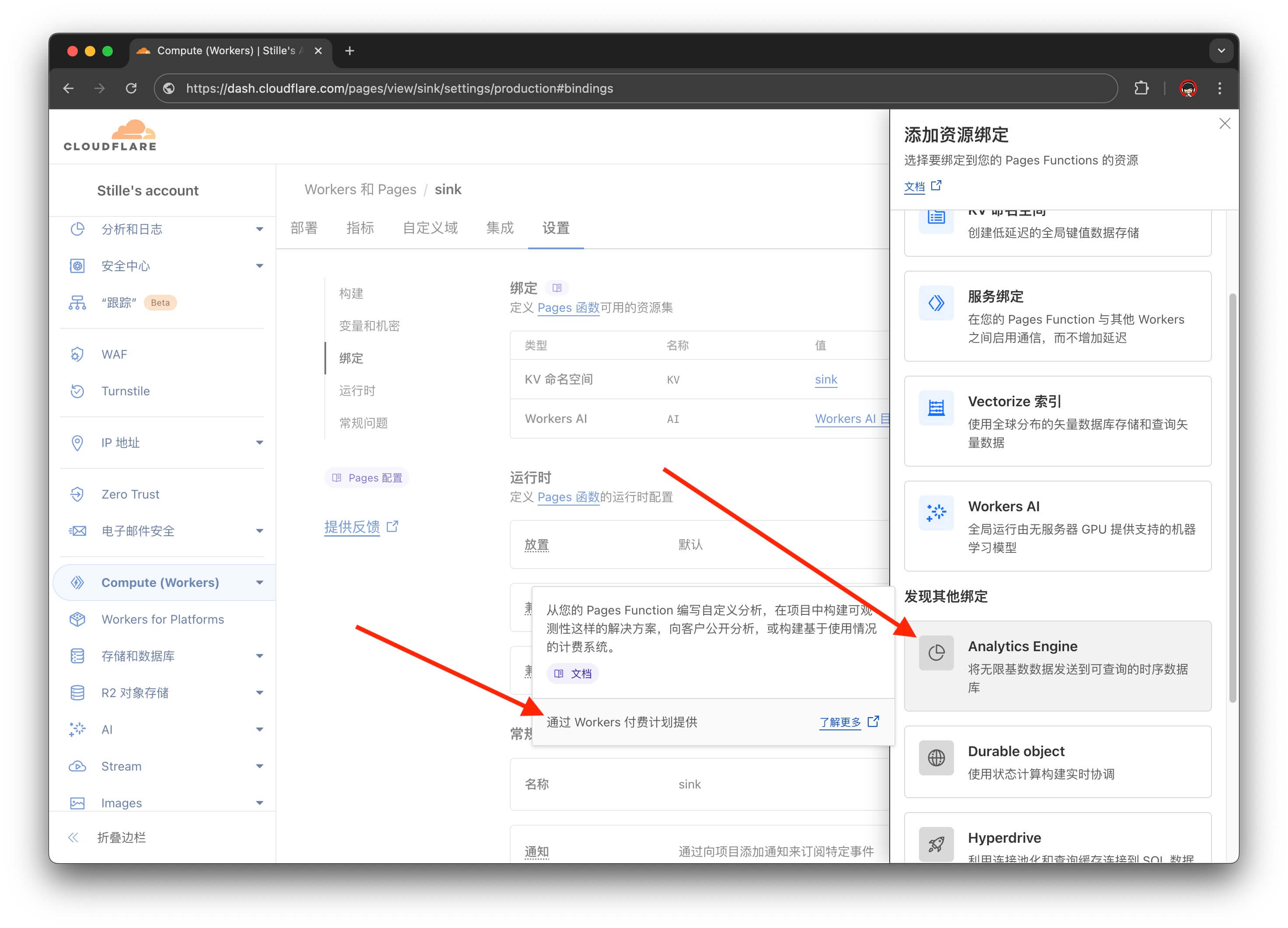Screen dimensions: 1288x928
Task: Open a new browser tab
Action: 350,51
